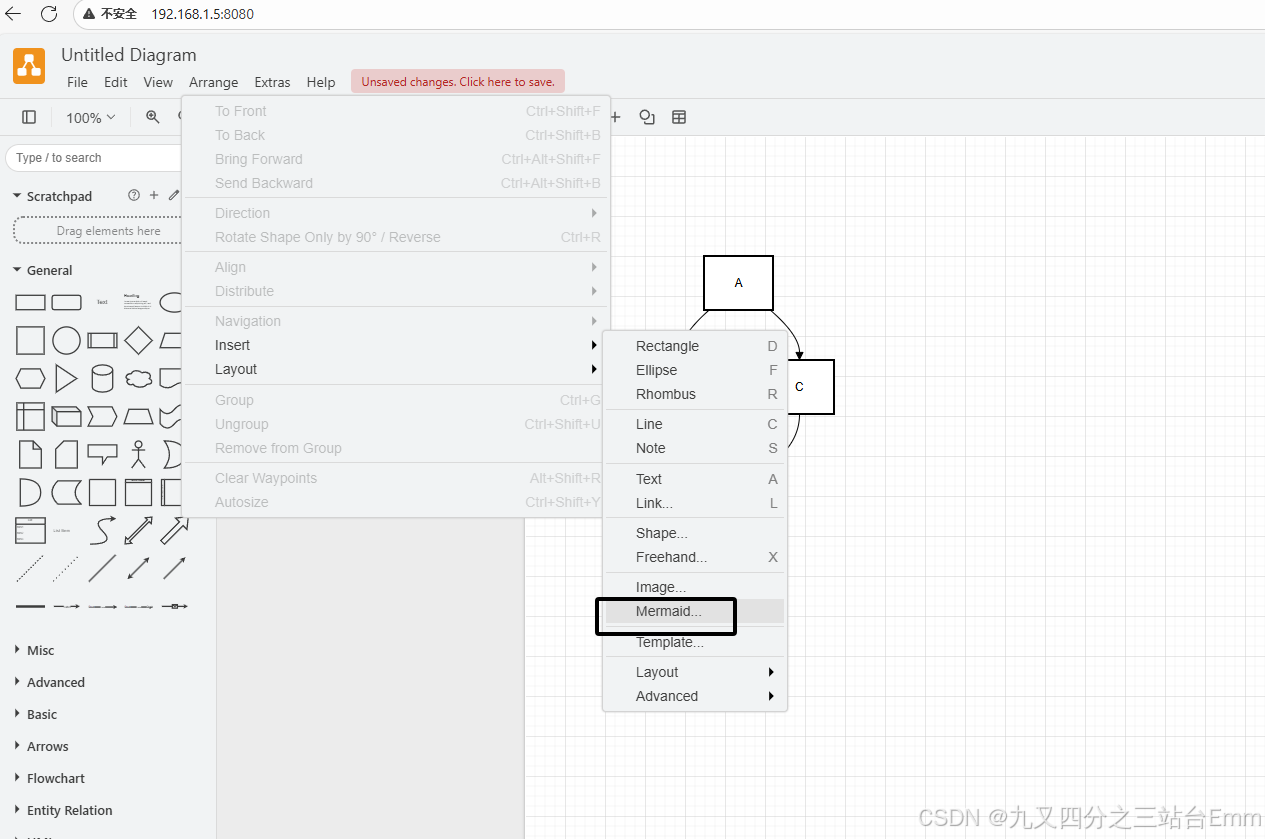Viewport: 1265px width, 839px height.
Task: Open the Help menu
Action: (x=321, y=82)
